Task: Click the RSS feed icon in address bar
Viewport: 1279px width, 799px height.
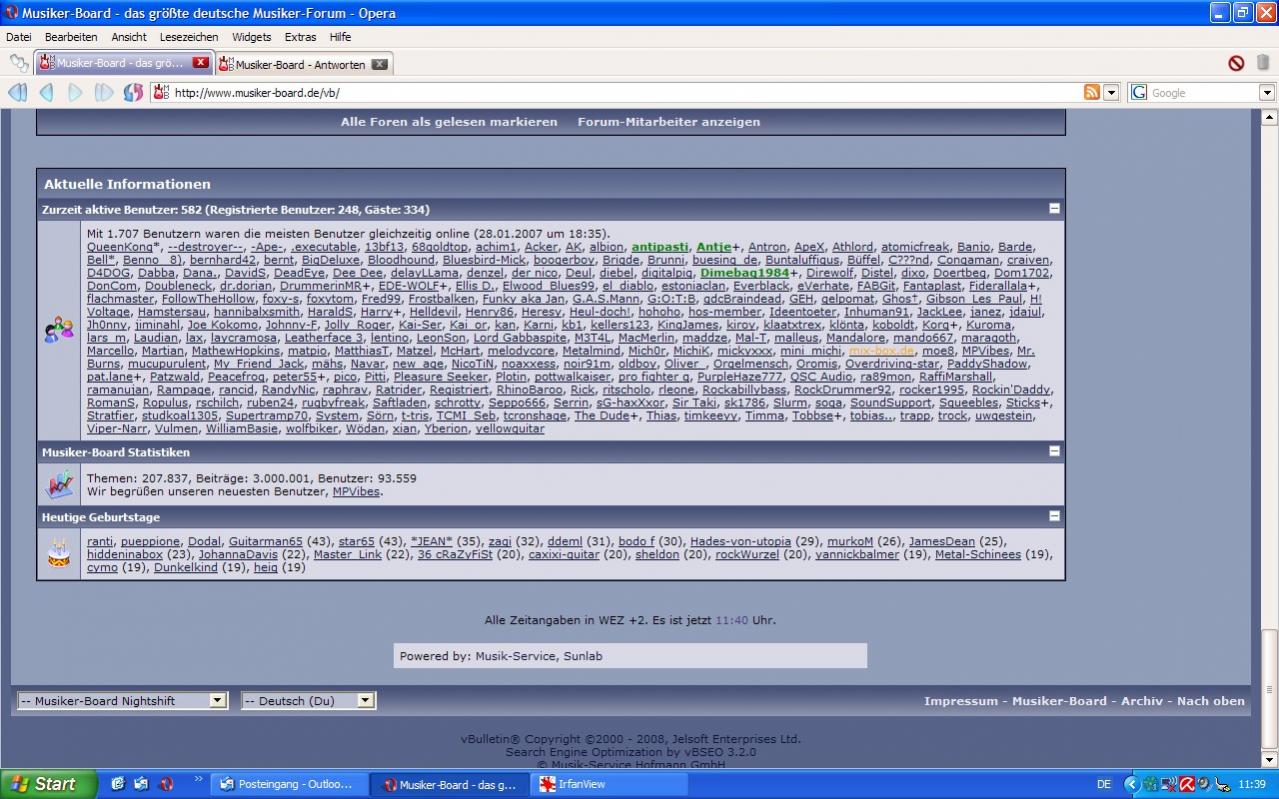Action: click(1092, 93)
